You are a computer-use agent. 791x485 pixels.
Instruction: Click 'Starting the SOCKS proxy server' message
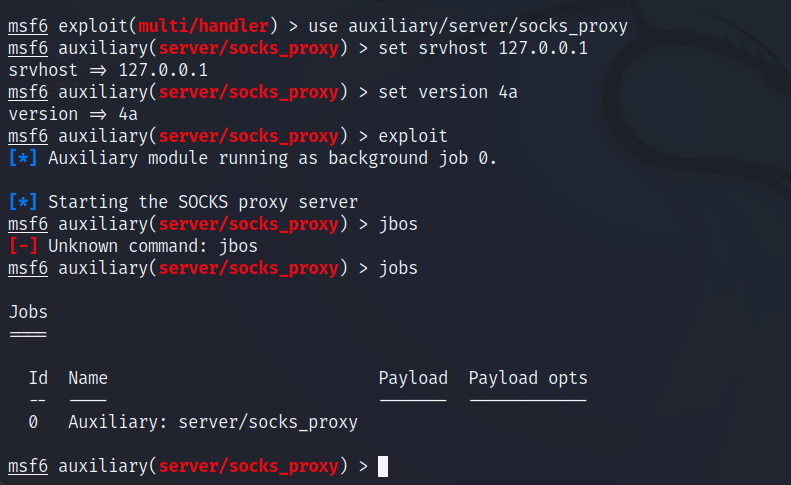[x=203, y=202]
